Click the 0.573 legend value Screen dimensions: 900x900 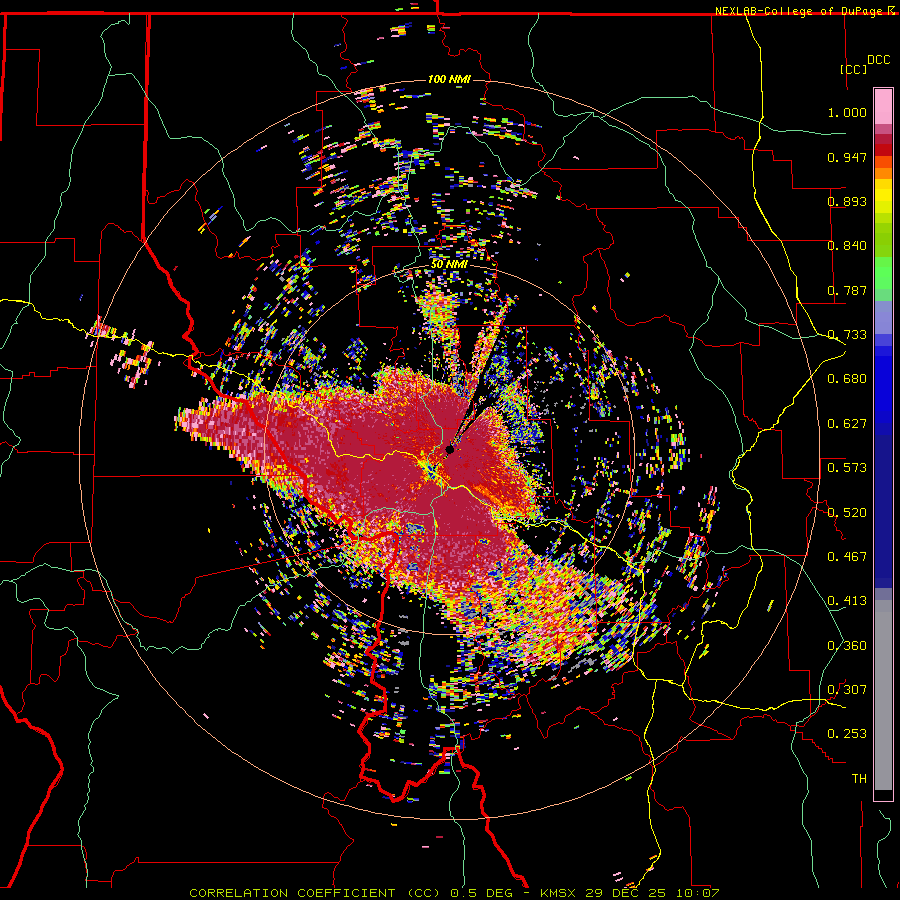(847, 468)
